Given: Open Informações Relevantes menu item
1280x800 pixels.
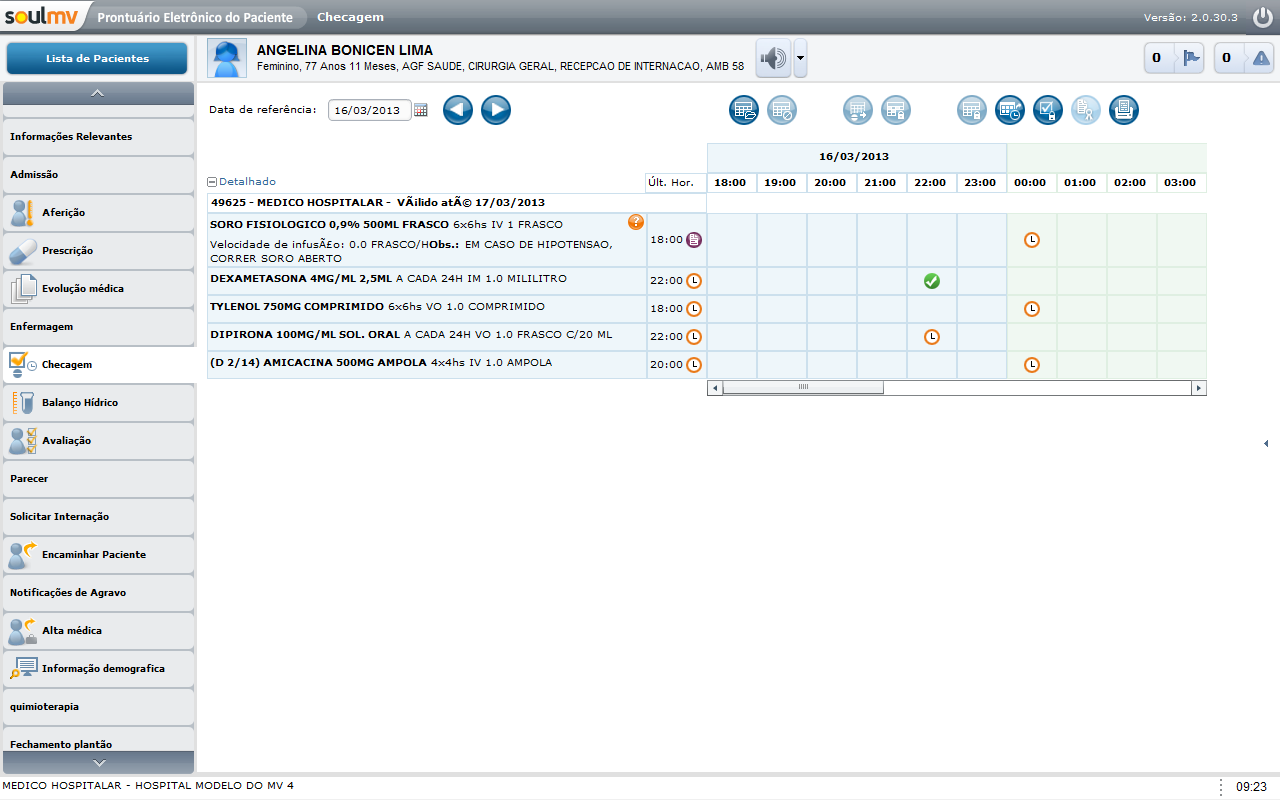Looking at the screenshot, I should [x=98, y=137].
